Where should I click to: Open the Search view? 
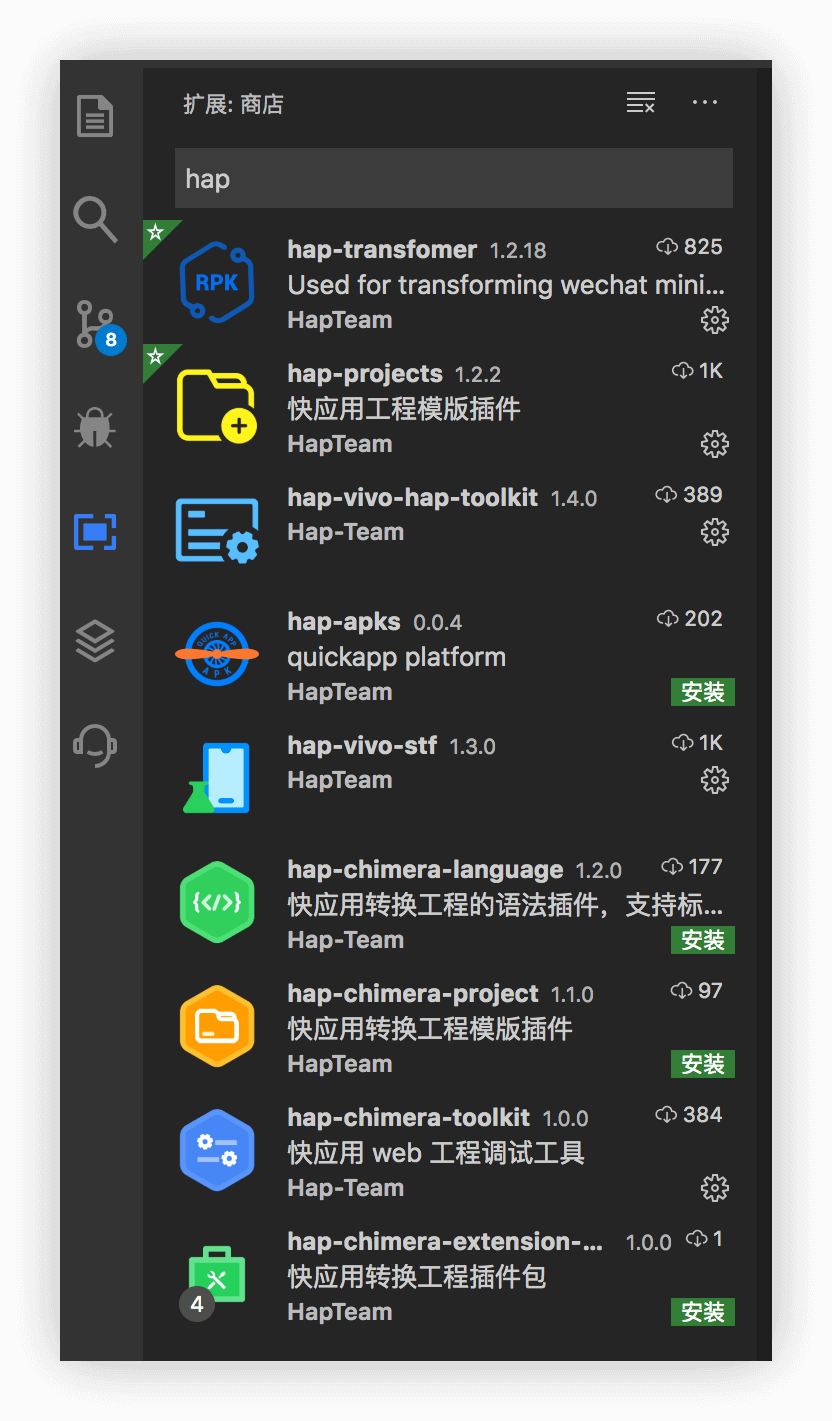(x=95, y=220)
